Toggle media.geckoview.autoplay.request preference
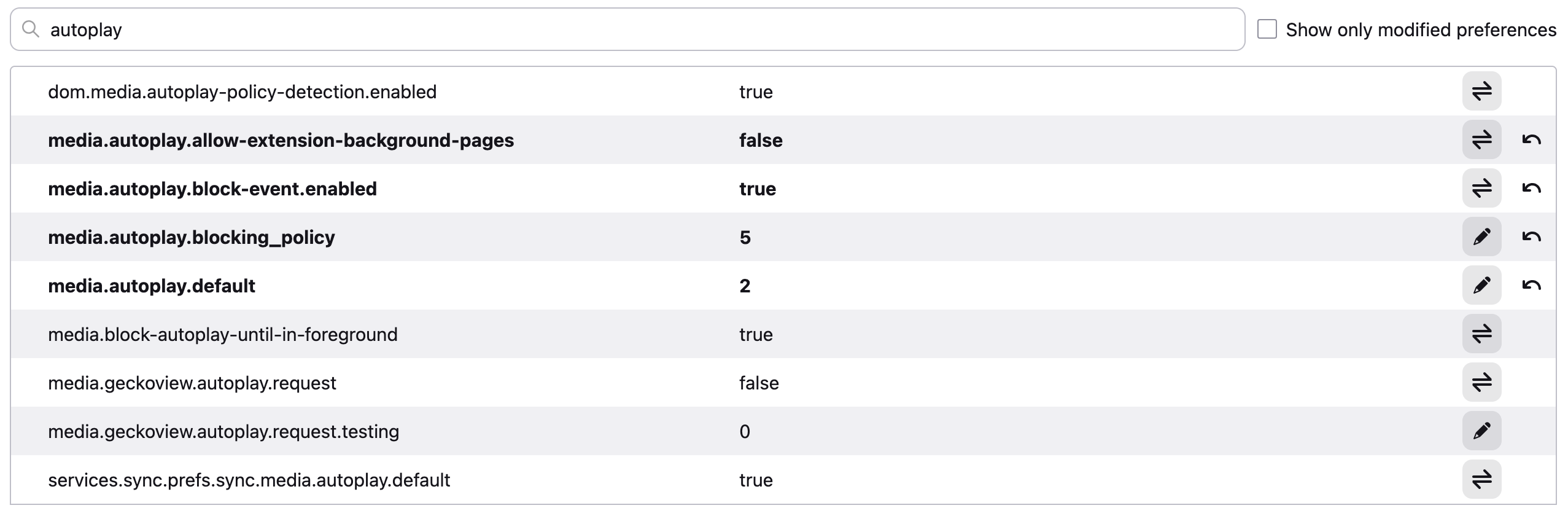The width and height of the screenshot is (1568, 516). coord(1481,383)
